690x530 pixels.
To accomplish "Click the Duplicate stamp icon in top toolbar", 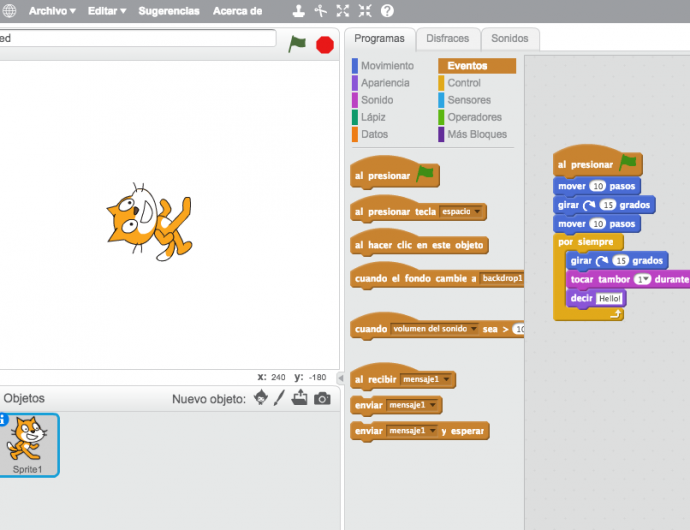I will pos(299,11).
